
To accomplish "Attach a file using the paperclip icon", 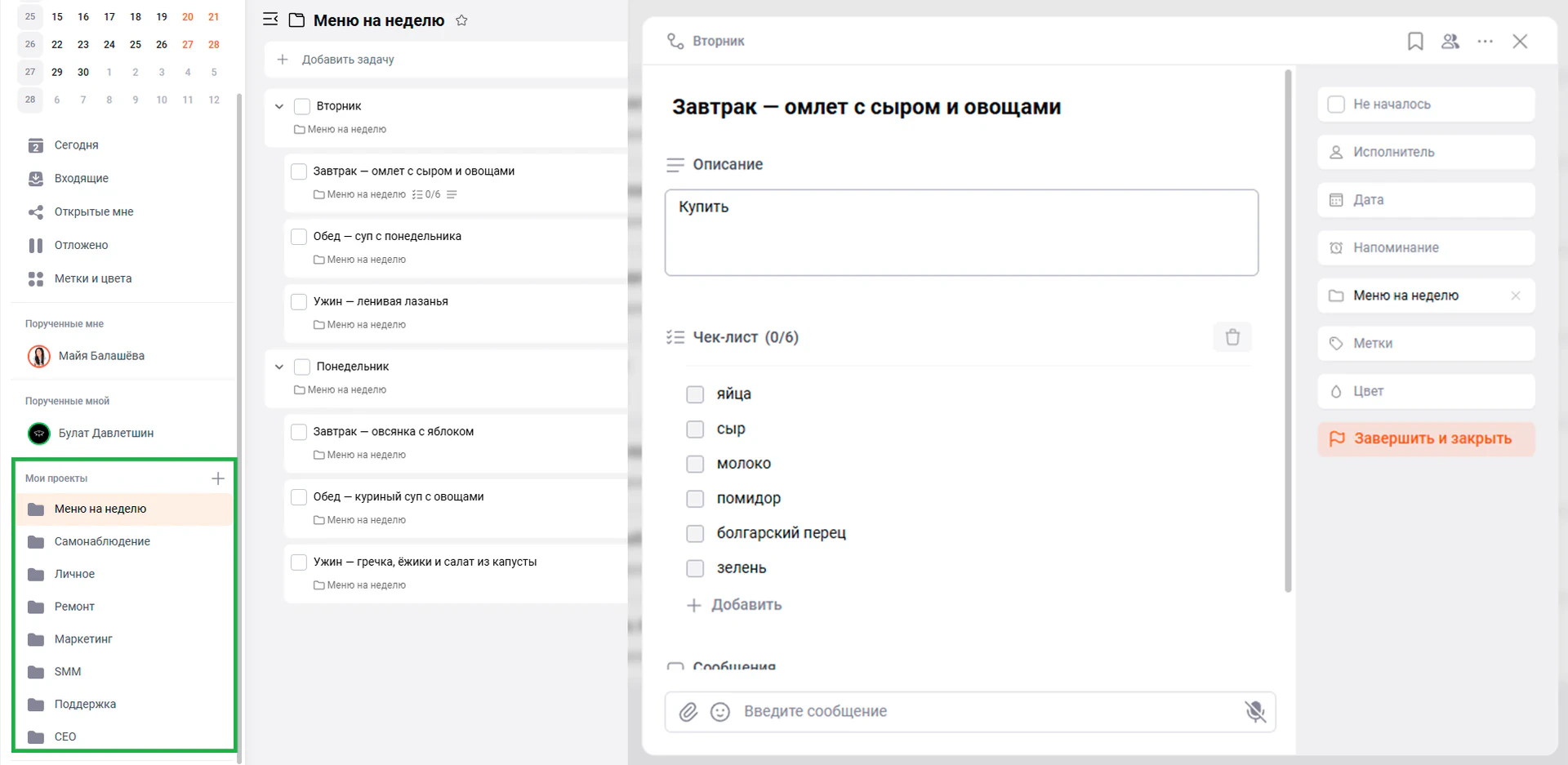I will 688,712.
